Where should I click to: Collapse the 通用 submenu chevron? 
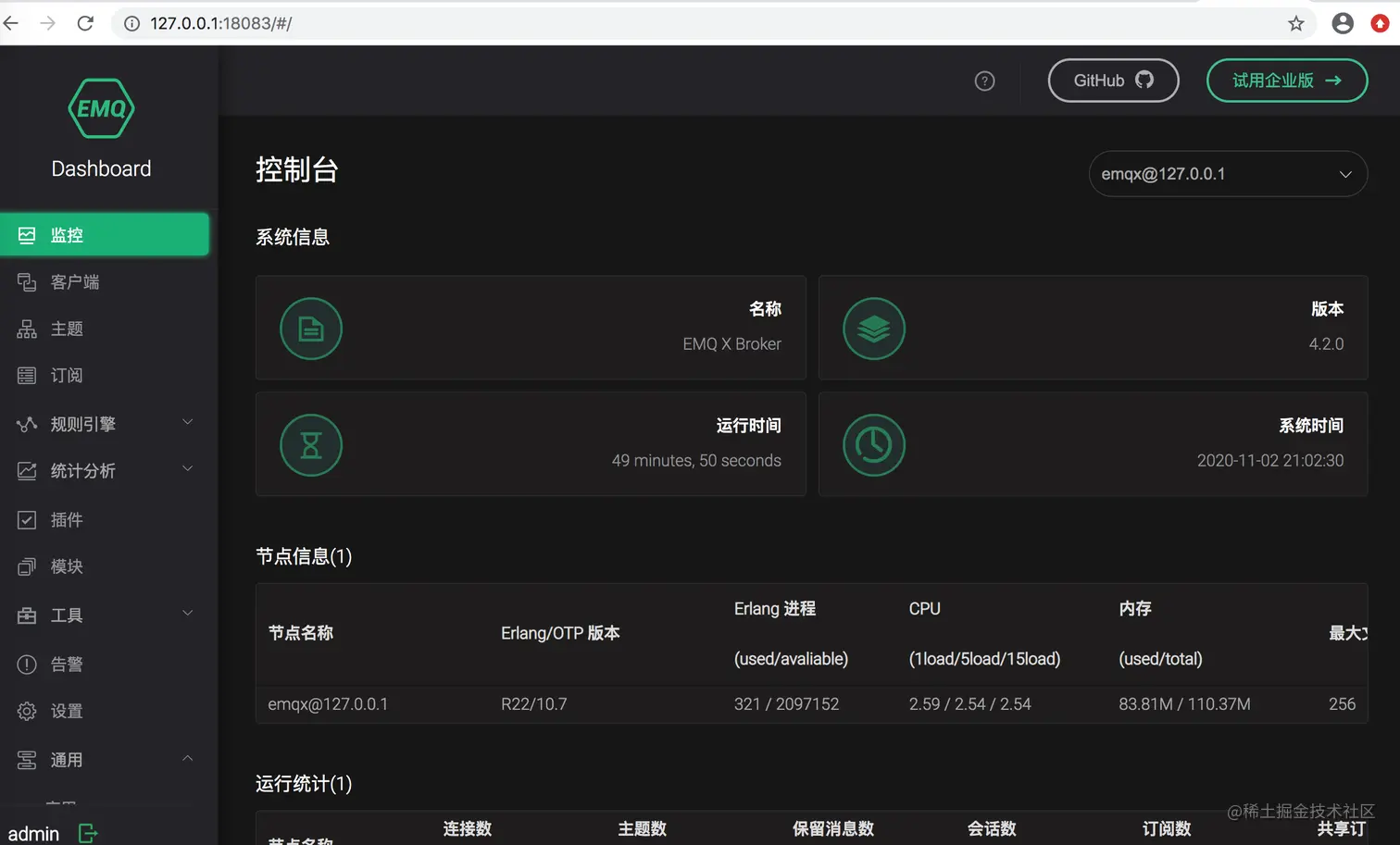pyautogui.click(x=188, y=758)
